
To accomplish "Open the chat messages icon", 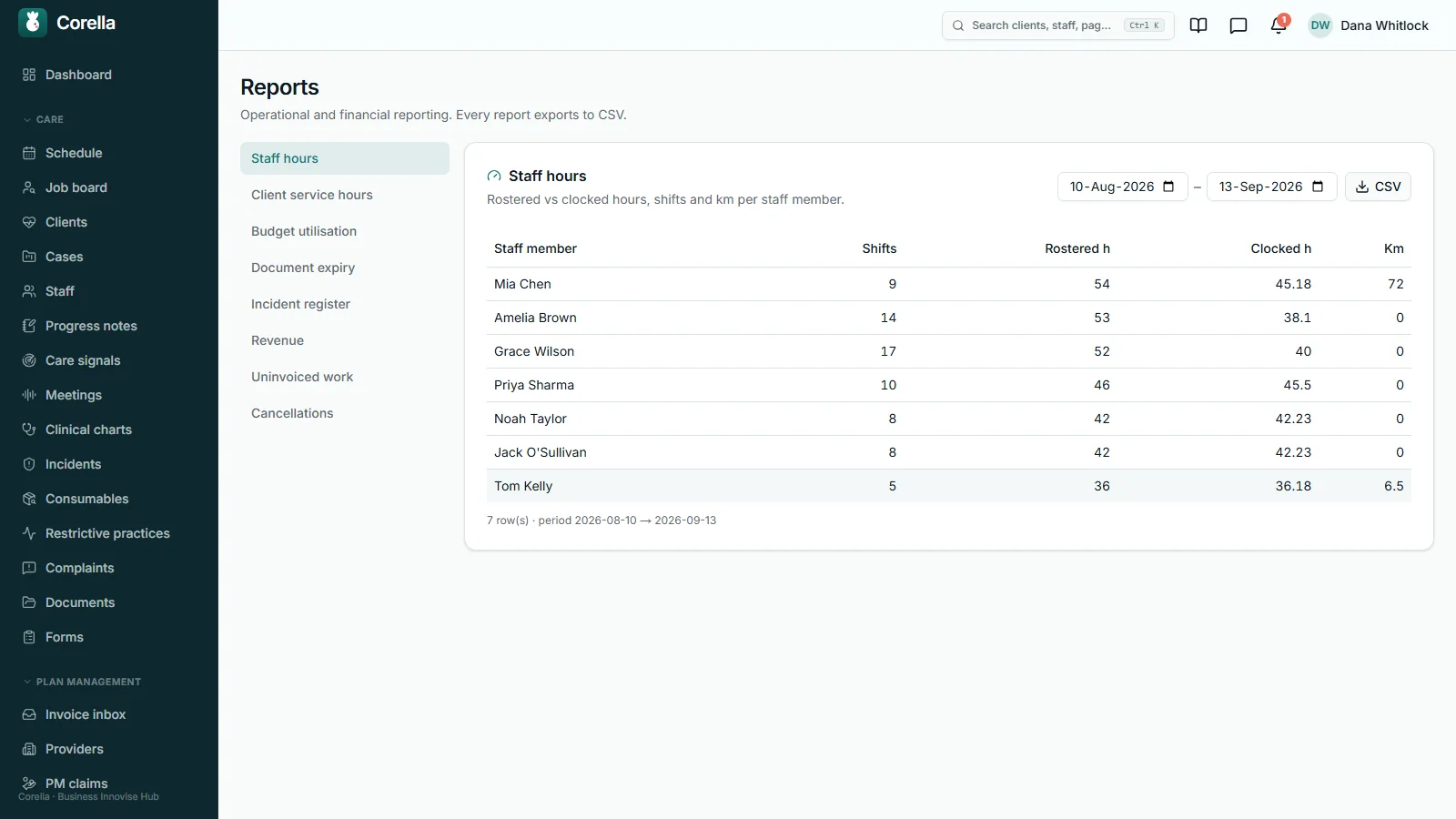I will tap(1239, 25).
